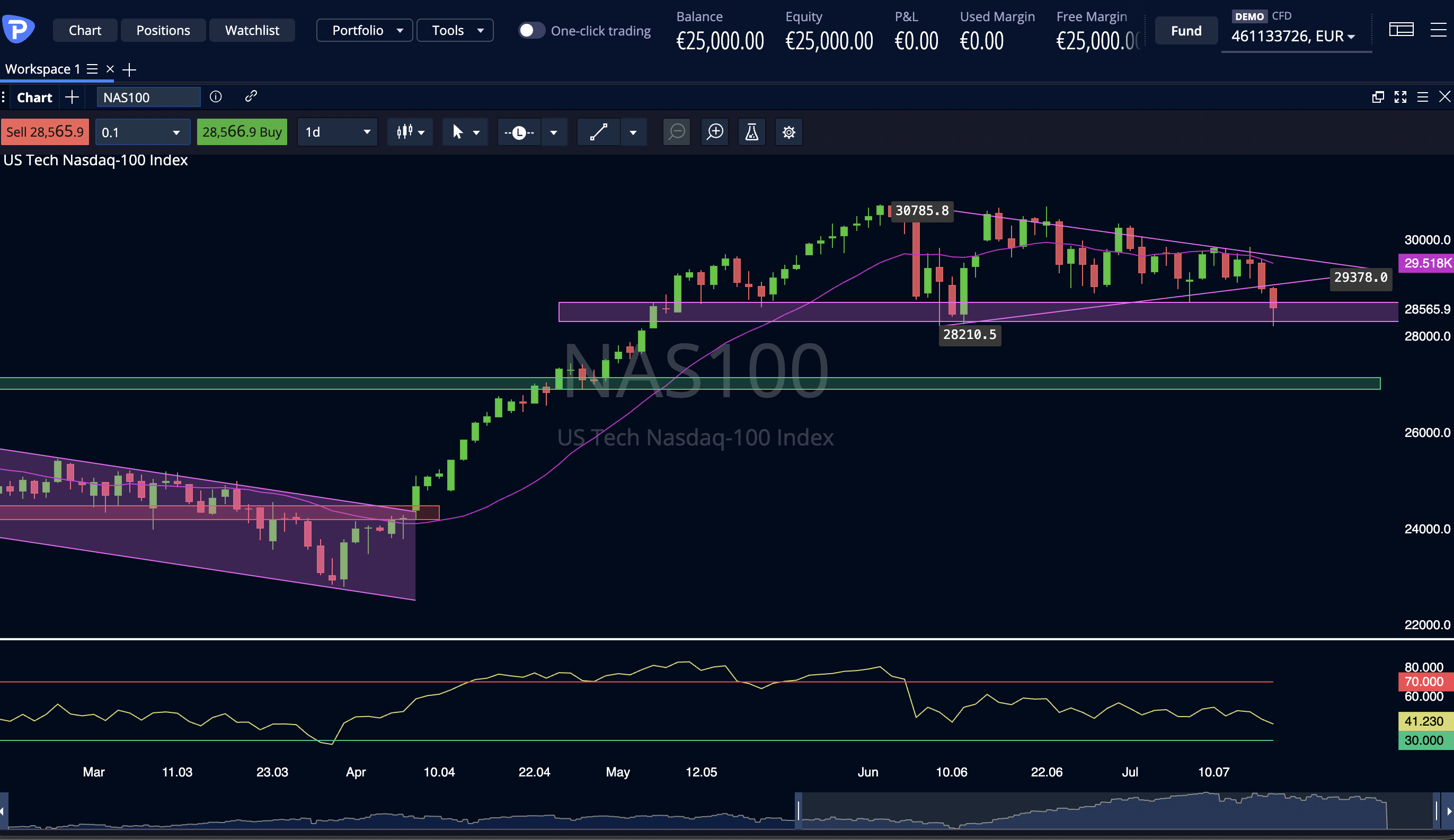Screen dimensions: 1454x840
Task: Click Sell 28,565.9 button
Action: click(x=45, y=132)
